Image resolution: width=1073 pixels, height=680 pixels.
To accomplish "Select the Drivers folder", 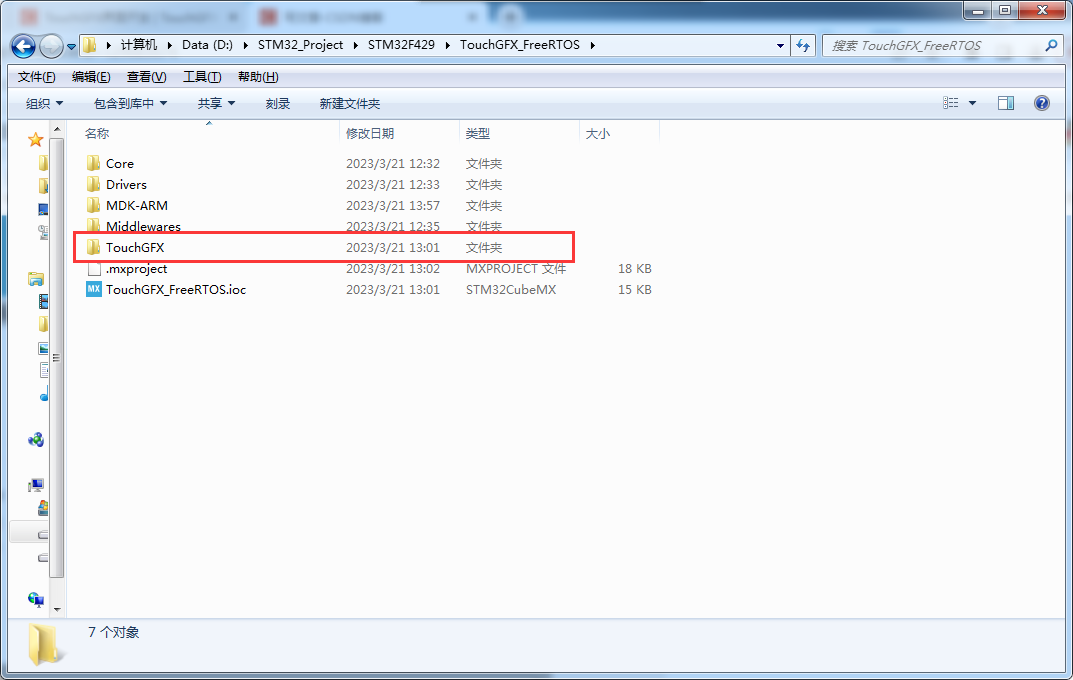I will coord(126,185).
